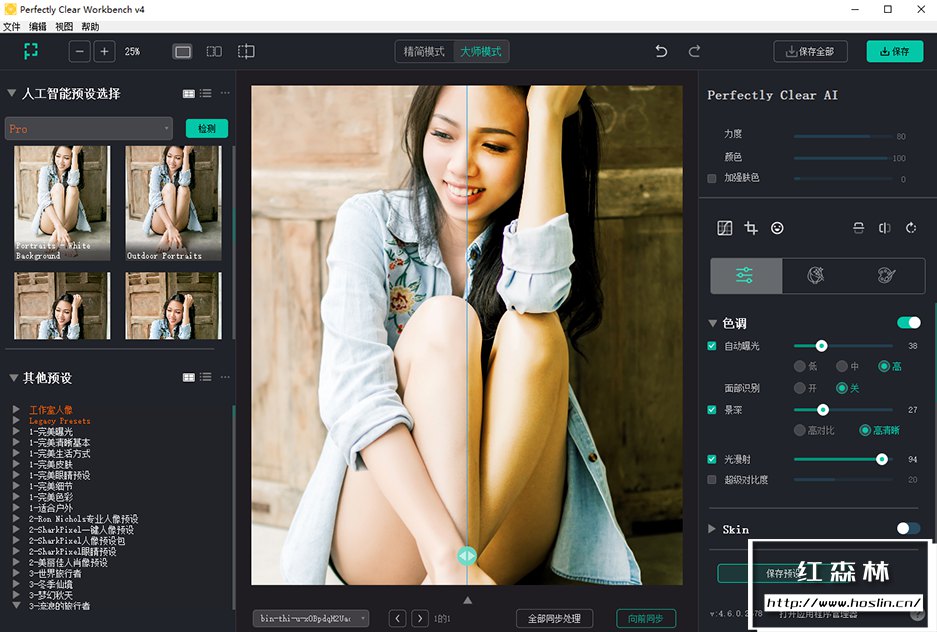Expand the 3-世界旅行者 preset group
Screen dimensions: 937x632
tap(17, 573)
